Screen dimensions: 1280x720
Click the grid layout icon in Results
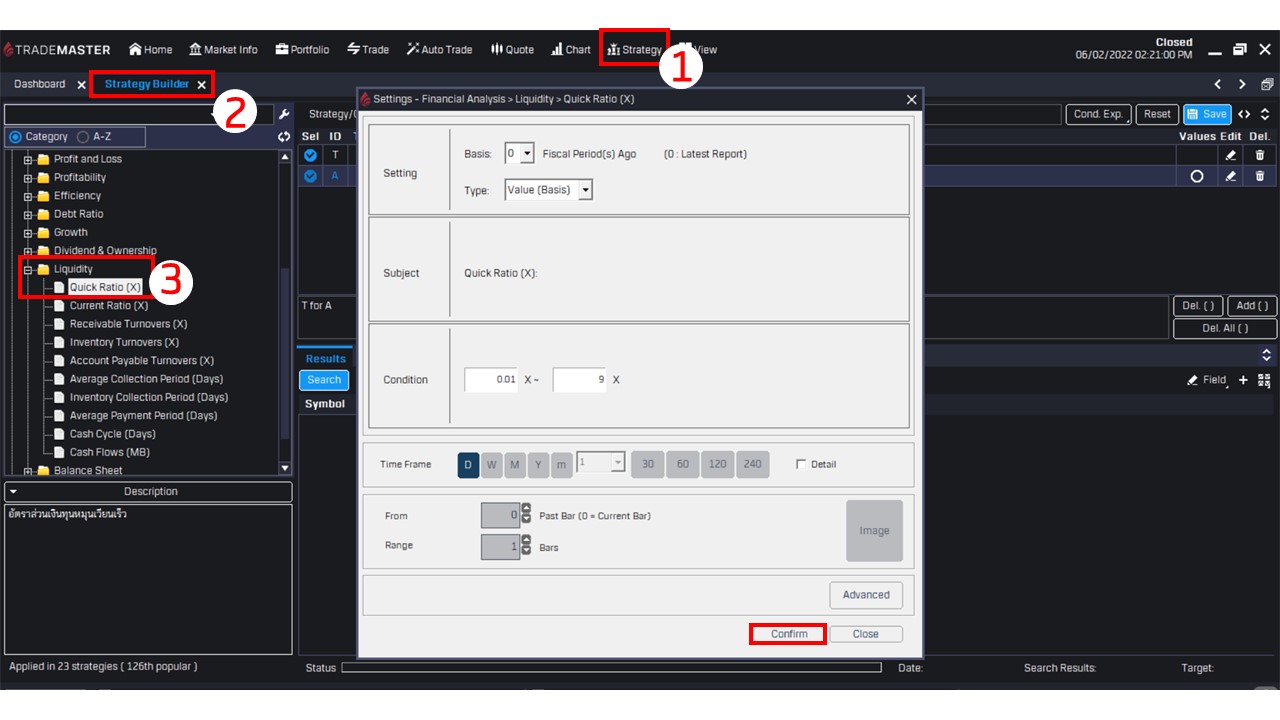pos(1264,380)
